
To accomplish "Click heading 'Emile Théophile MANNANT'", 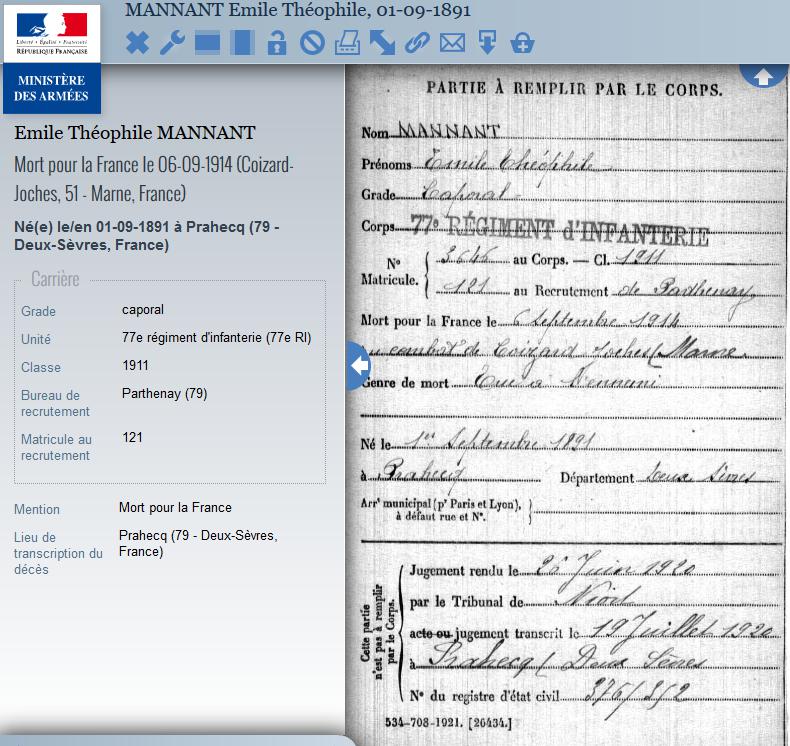I will point(135,133).
